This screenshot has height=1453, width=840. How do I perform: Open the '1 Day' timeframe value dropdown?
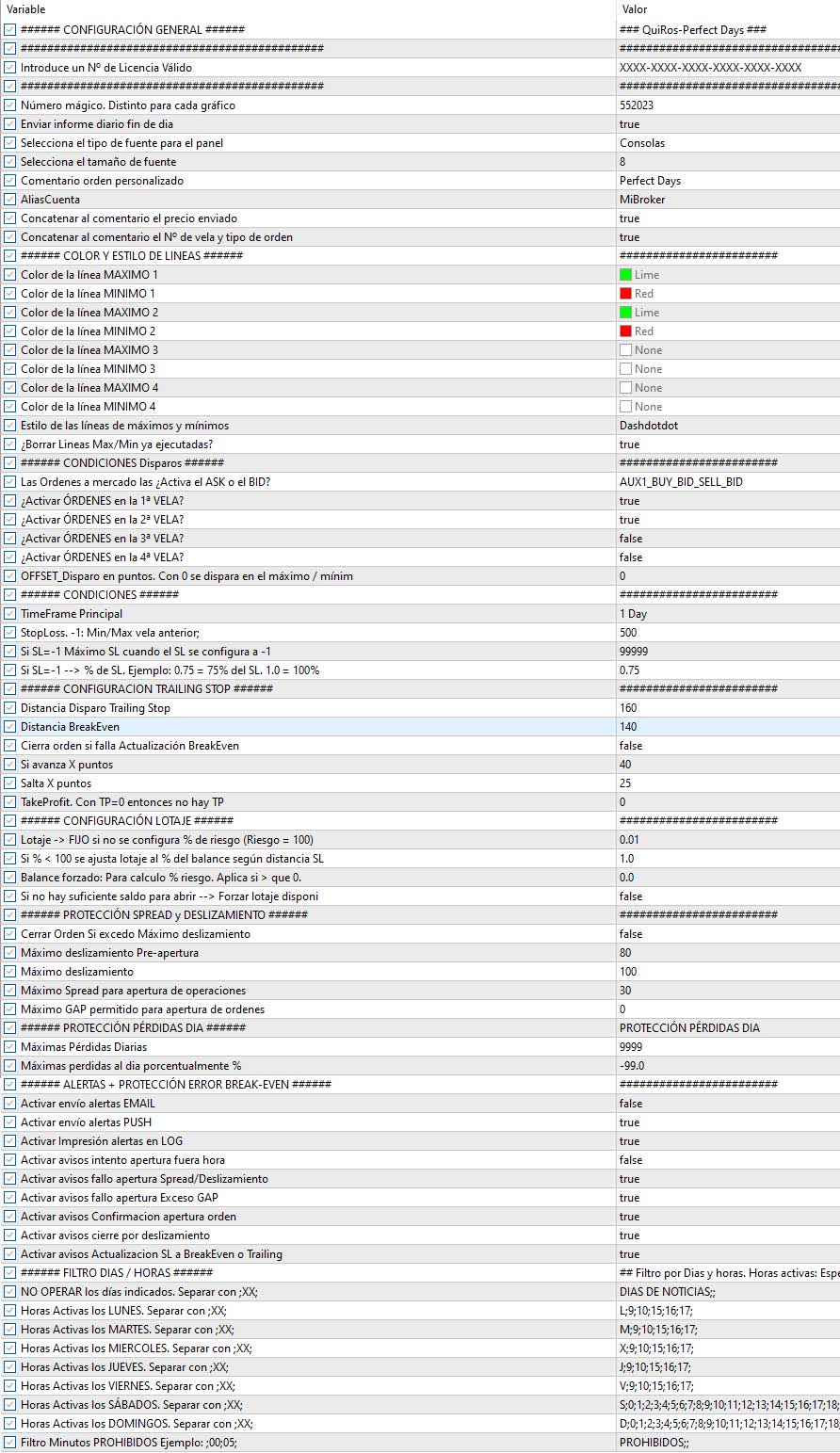tap(725, 614)
